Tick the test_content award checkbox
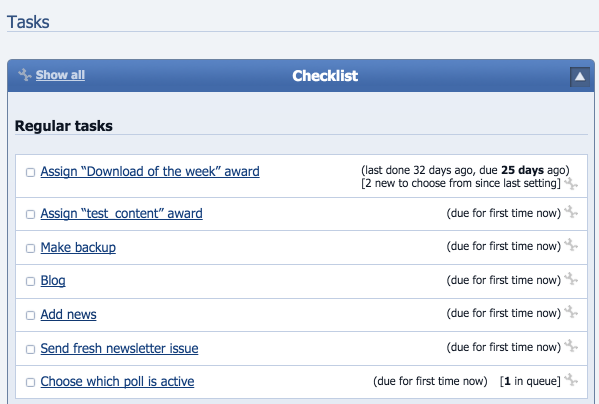 [x=31, y=214]
